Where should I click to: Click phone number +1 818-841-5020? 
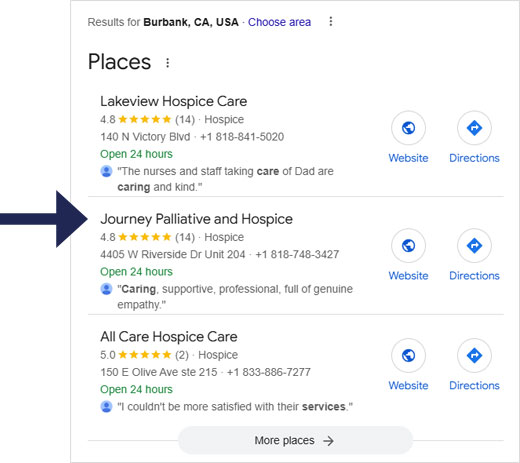point(242,137)
